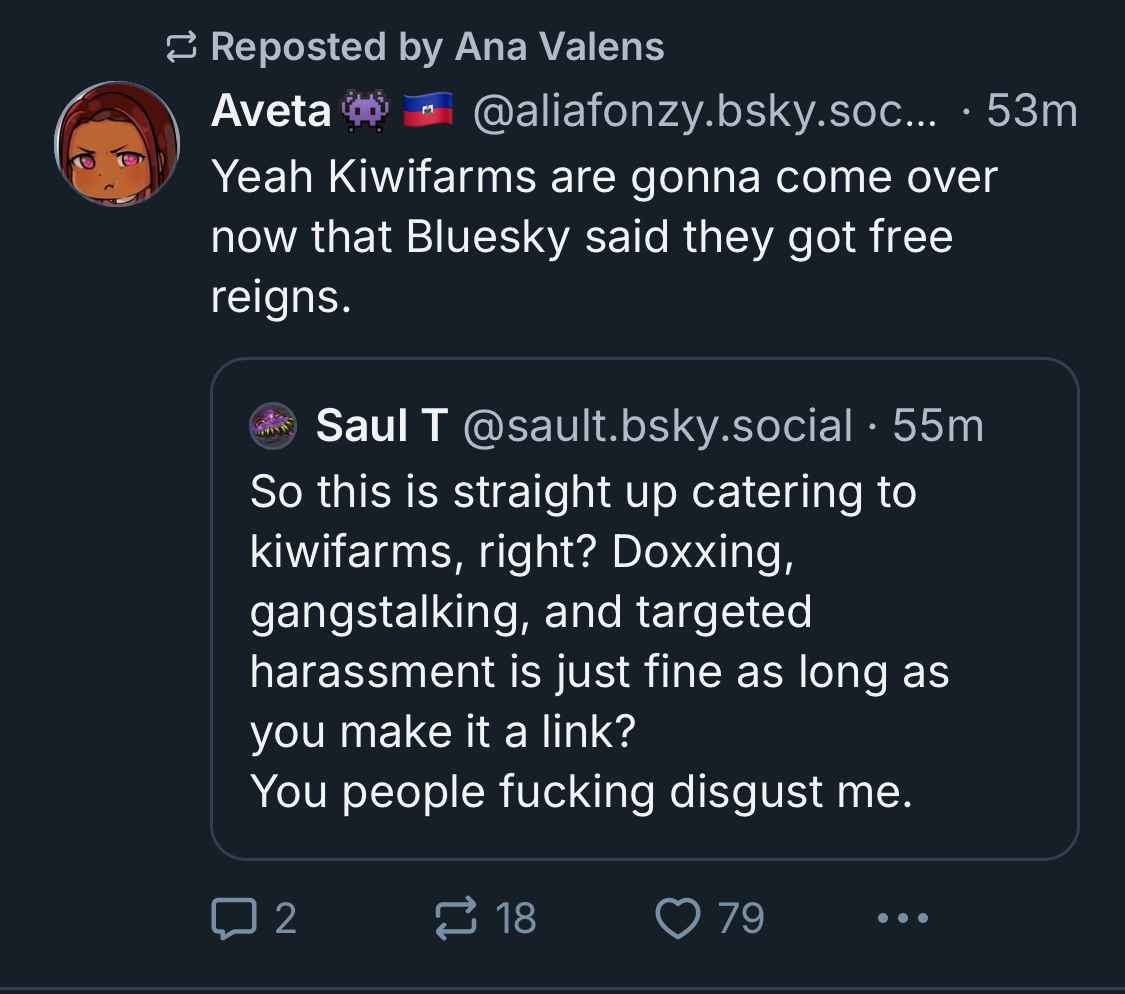This screenshot has height=994, width=1125.
Task: Click the Haiti flag emoji
Action: [428, 112]
